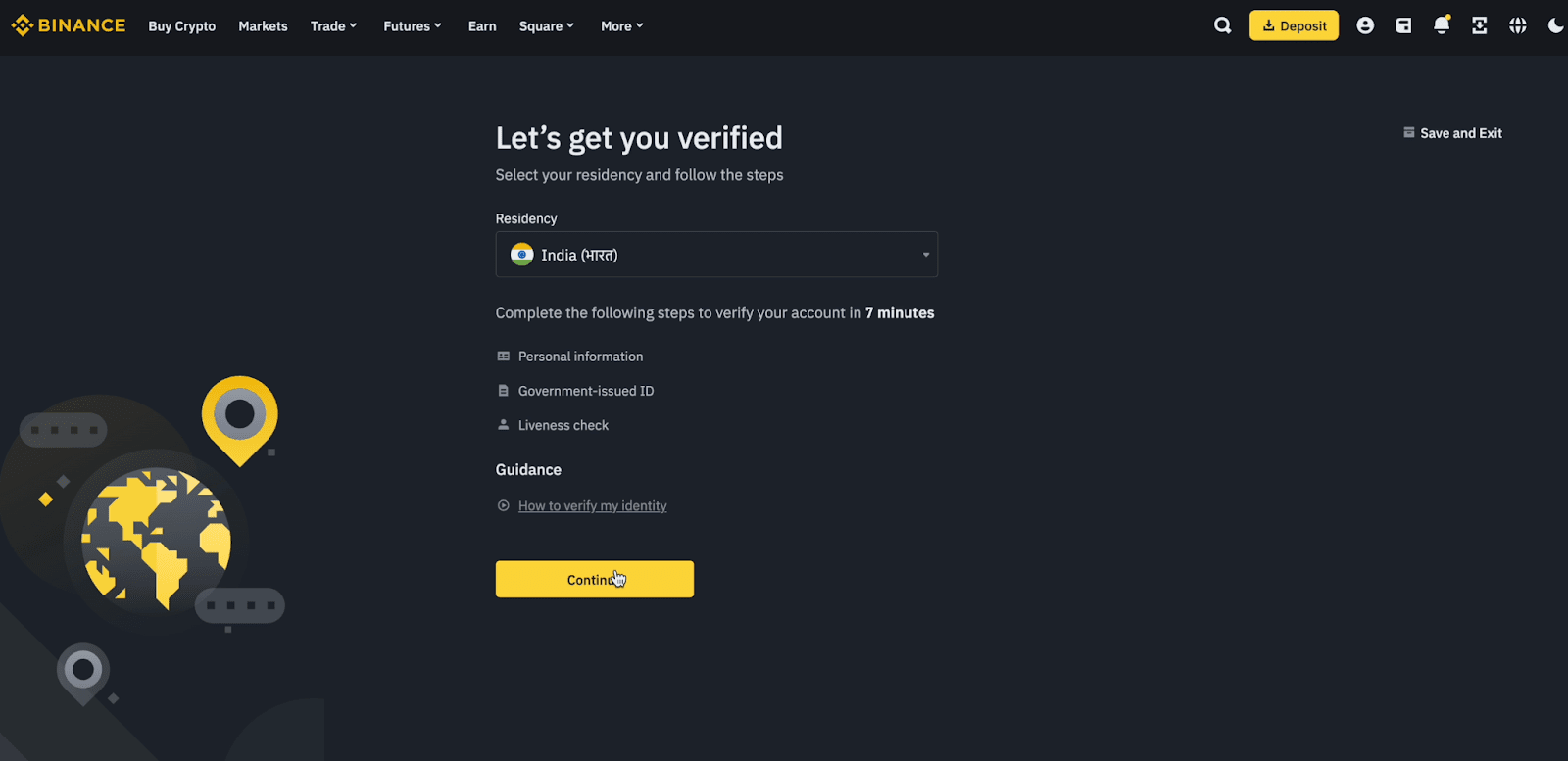This screenshot has height=761, width=1568.
Task: Open the language globe icon
Action: [x=1518, y=25]
